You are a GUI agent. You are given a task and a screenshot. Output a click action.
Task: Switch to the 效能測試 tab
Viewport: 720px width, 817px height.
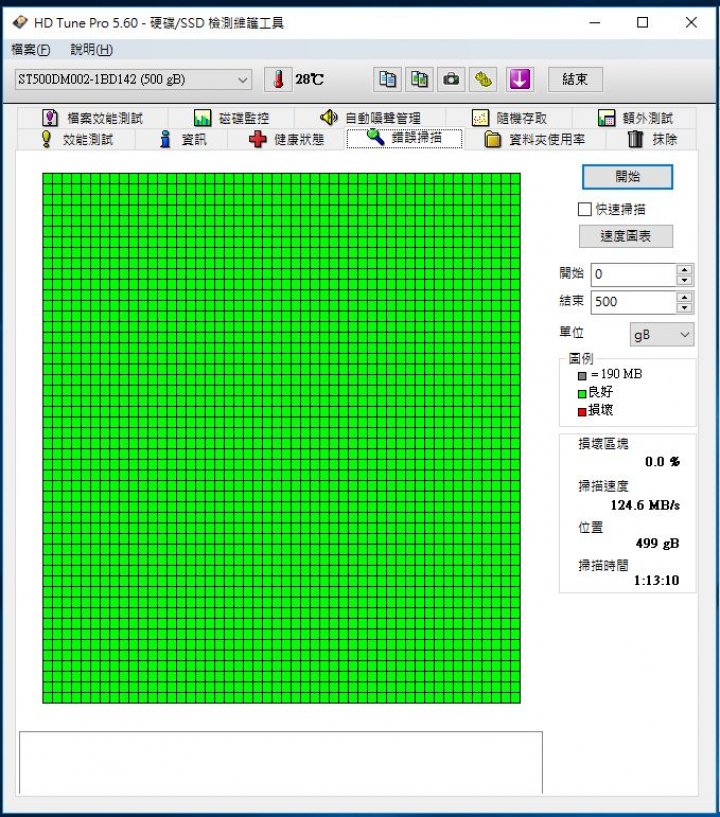point(77,139)
